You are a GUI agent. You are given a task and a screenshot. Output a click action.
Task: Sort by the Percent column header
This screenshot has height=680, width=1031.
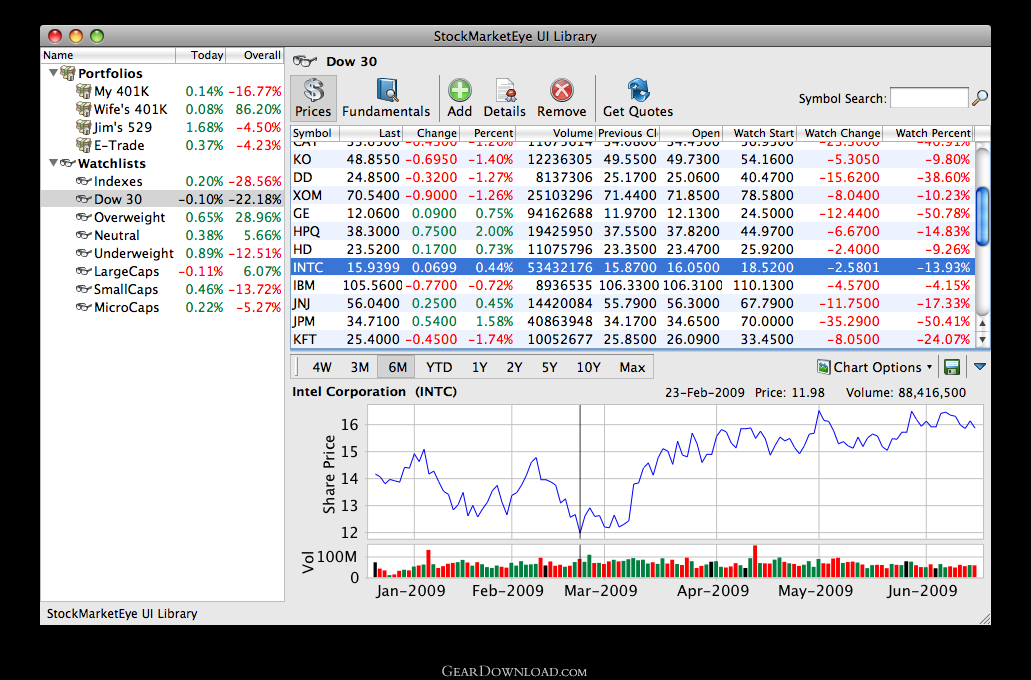(x=487, y=133)
